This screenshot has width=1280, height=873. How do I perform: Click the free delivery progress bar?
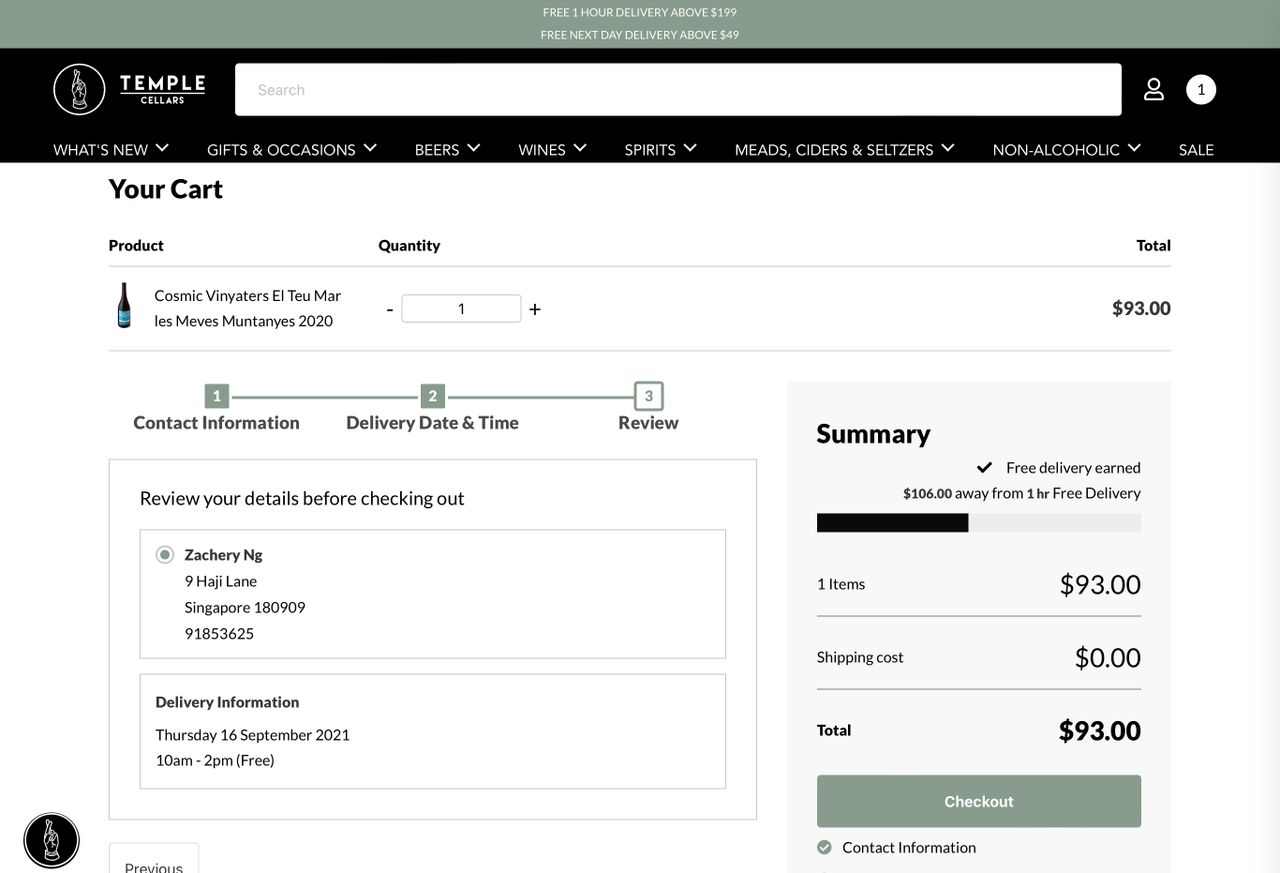tap(979, 523)
